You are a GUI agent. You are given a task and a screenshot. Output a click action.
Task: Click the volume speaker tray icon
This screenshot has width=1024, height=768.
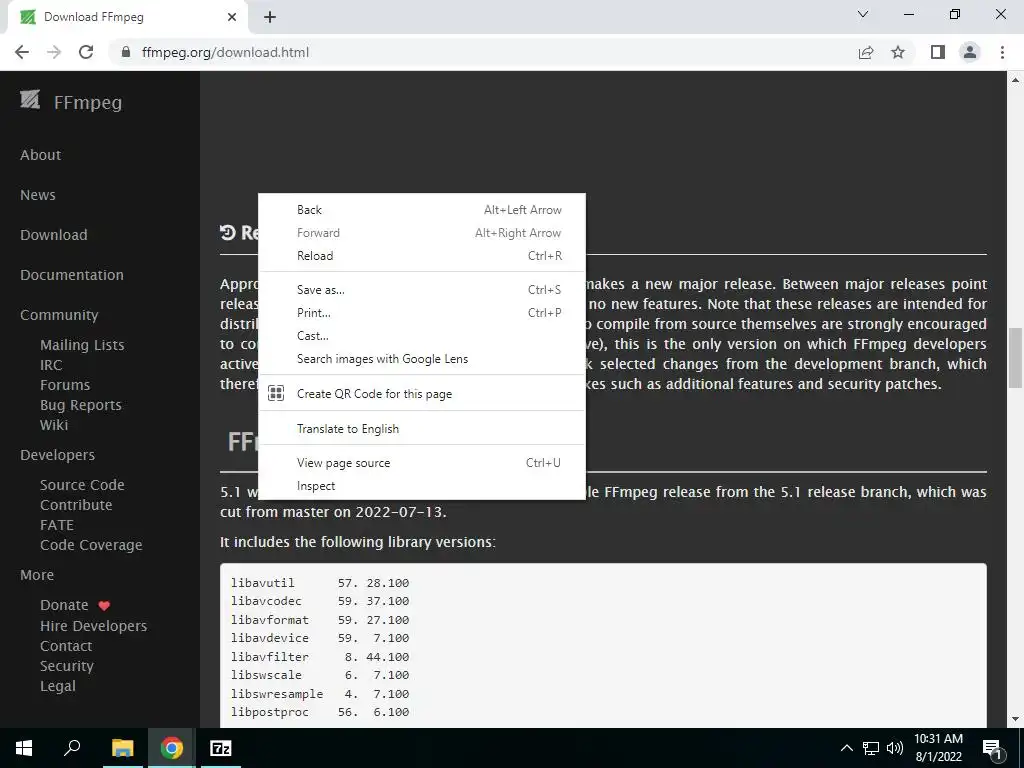pyautogui.click(x=895, y=748)
